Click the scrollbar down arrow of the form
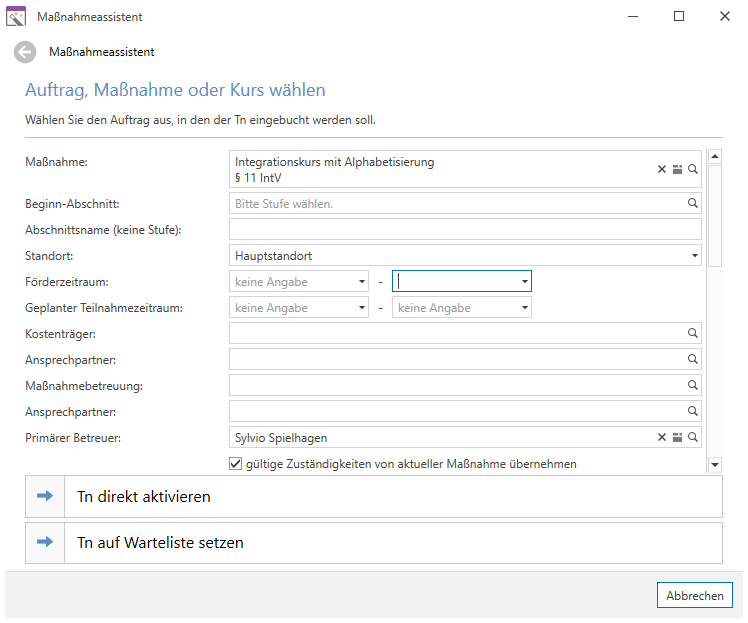The image size is (748, 623). point(715,464)
